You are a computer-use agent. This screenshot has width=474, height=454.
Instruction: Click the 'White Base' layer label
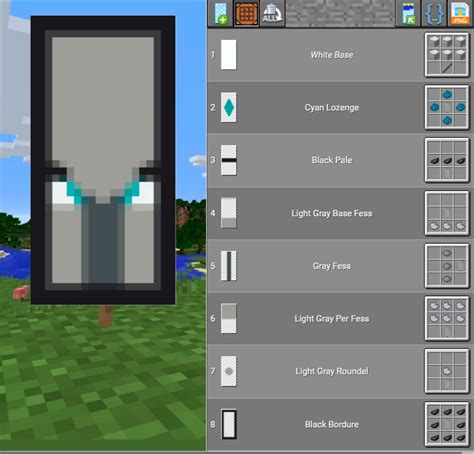coord(332,55)
